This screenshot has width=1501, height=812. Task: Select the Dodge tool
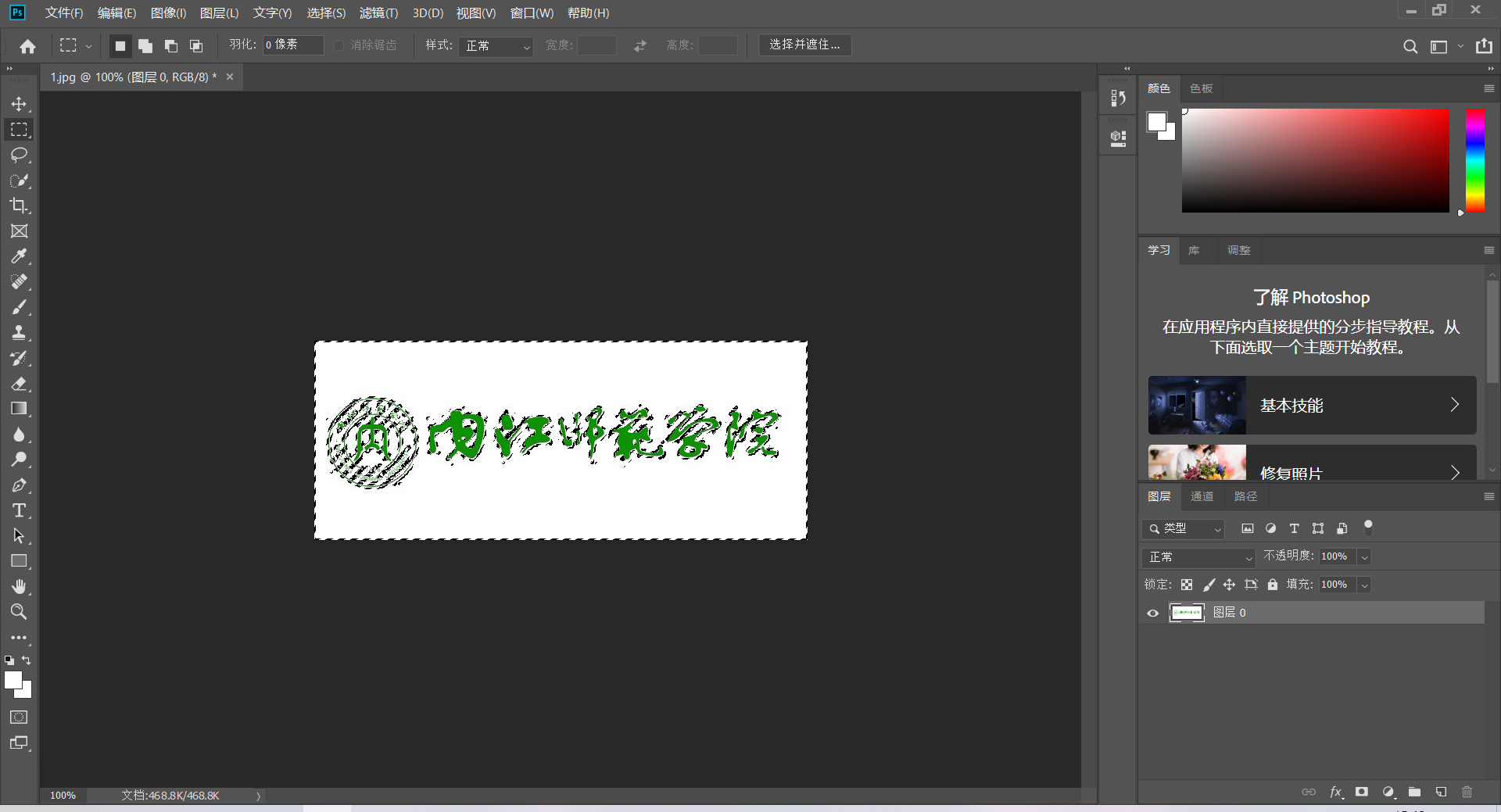coord(19,460)
